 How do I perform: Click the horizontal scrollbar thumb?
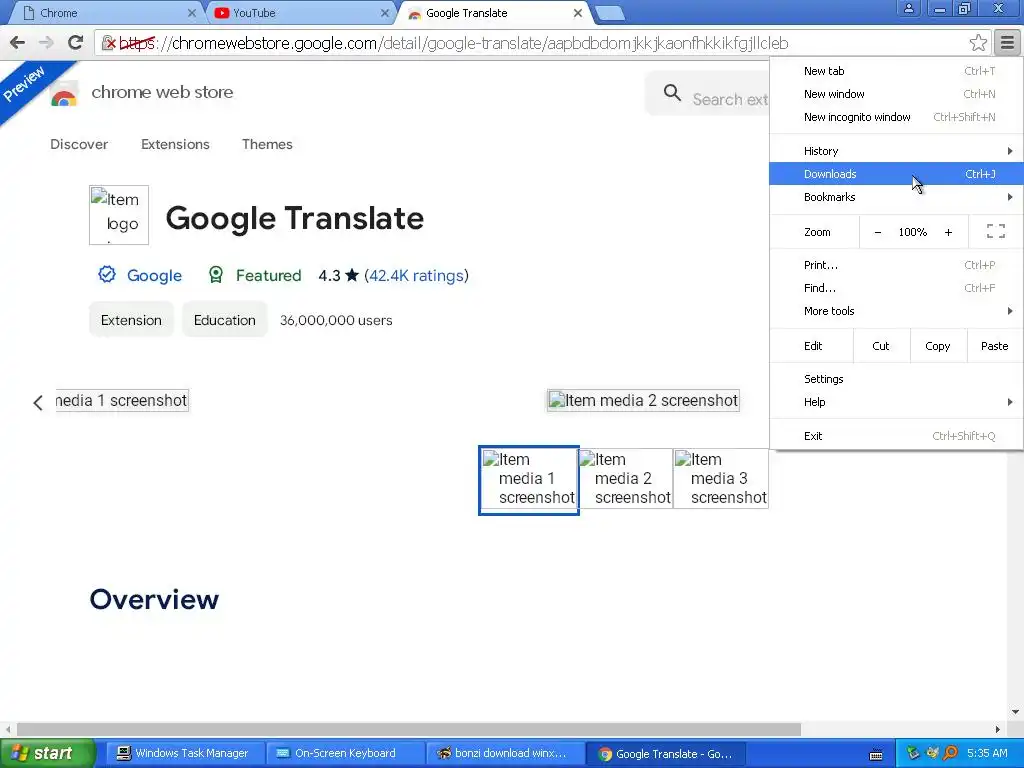(x=409, y=729)
